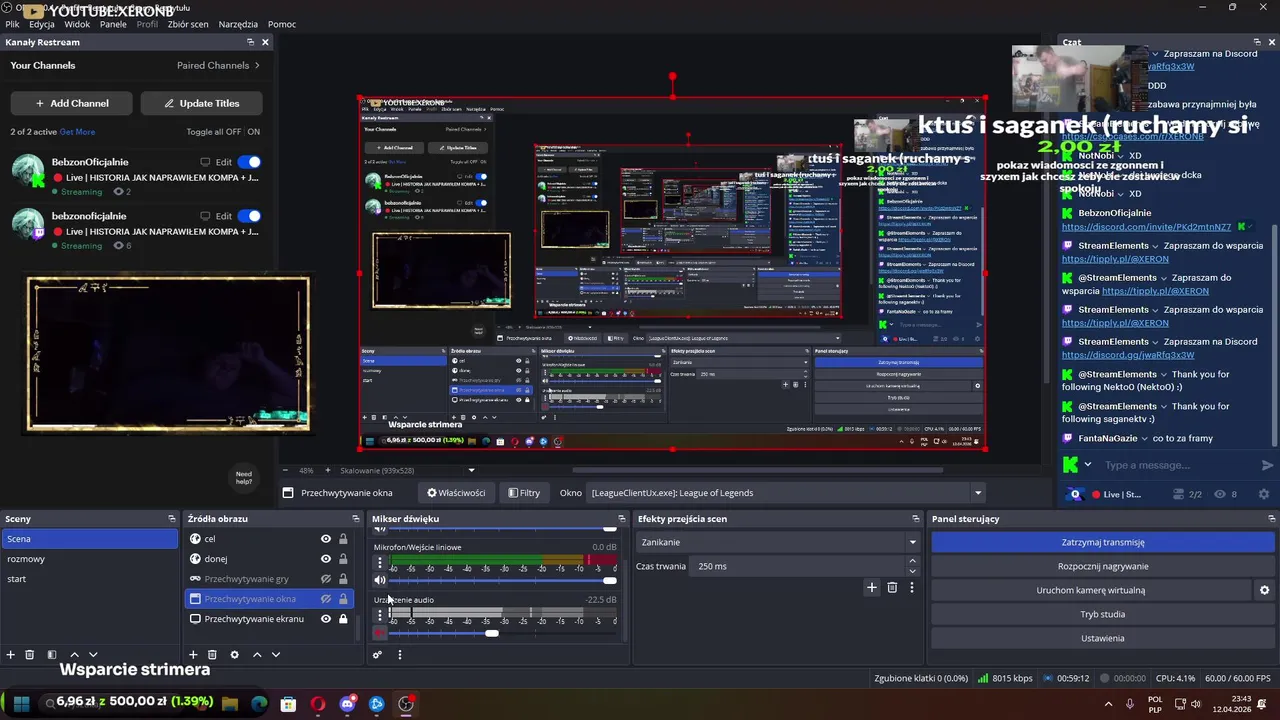Open the Narzędzia menu
1280x720 pixels.
click(238, 24)
